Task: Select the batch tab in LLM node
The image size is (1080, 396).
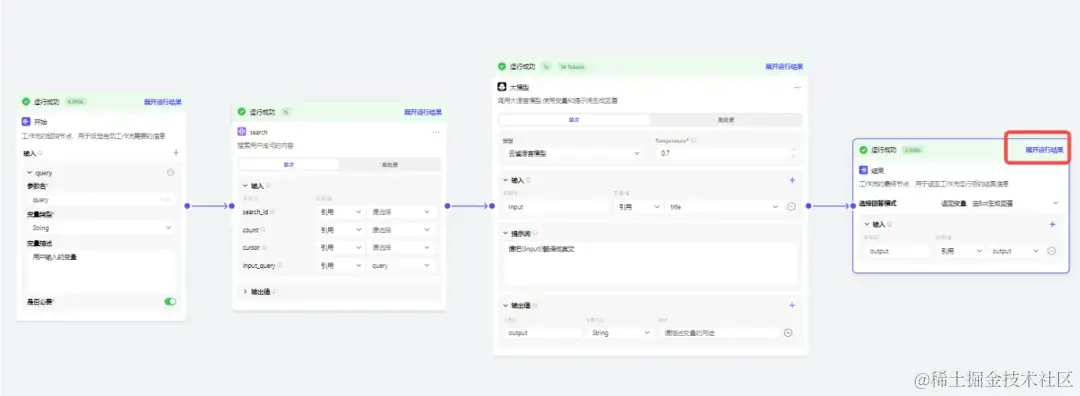Action: 725,120
